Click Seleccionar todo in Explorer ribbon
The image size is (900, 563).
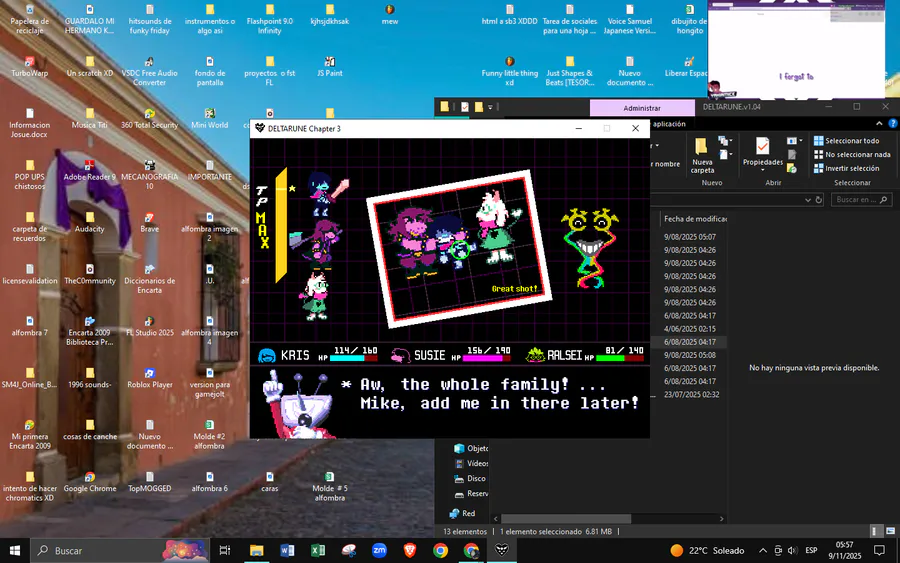847,141
